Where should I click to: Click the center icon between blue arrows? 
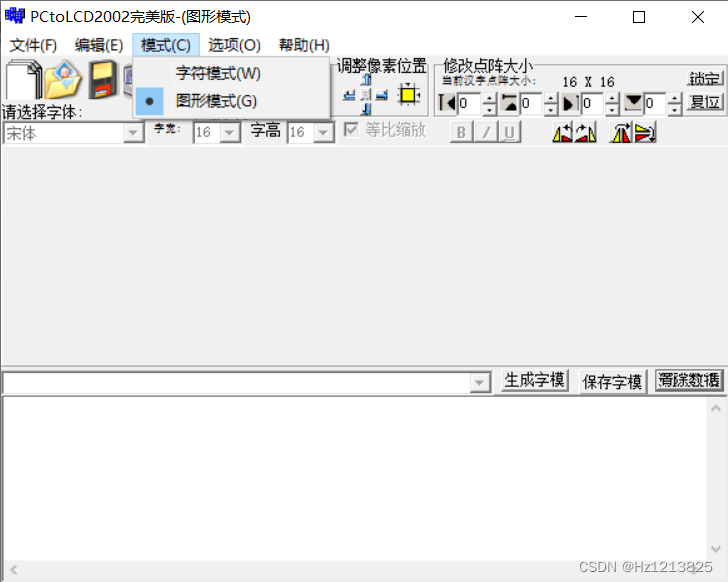tap(366, 95)
